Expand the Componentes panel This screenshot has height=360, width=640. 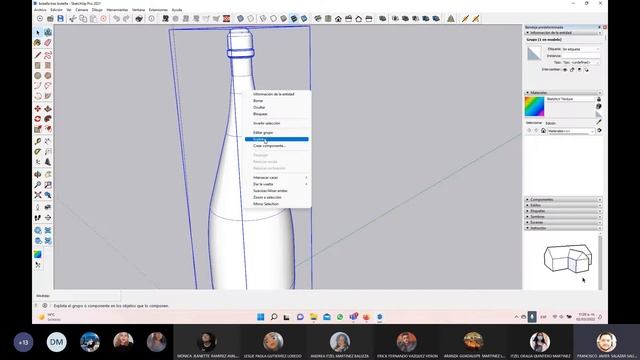tap(563, 200)
